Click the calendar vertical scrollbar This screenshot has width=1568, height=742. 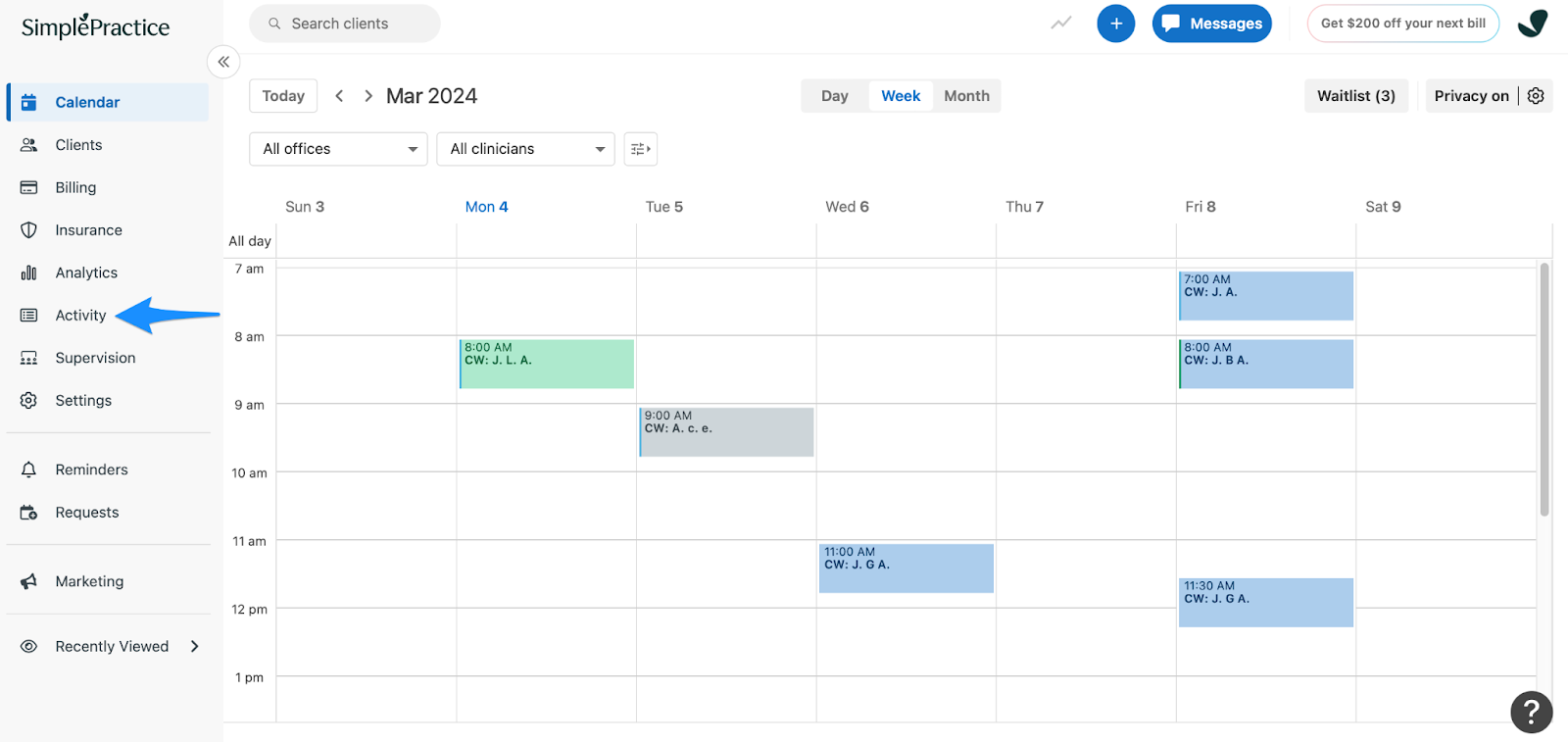1544,389
